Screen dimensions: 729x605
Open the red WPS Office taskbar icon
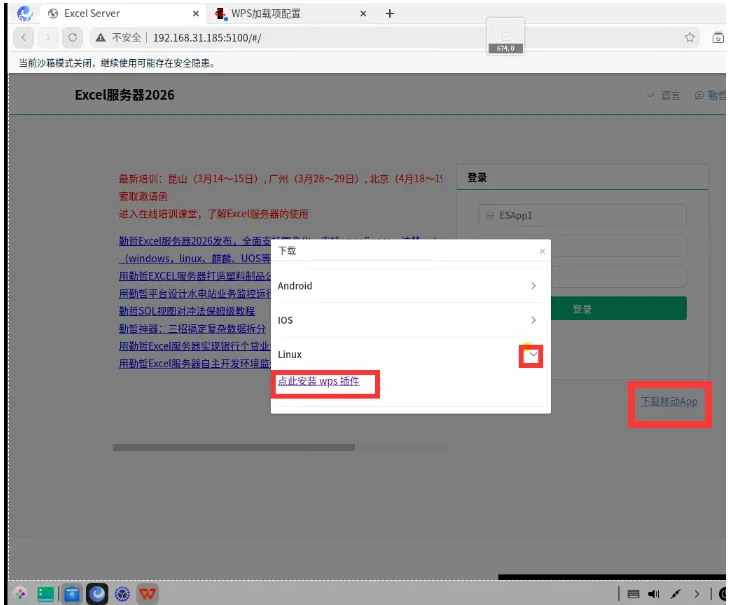[x=148, y=594]
